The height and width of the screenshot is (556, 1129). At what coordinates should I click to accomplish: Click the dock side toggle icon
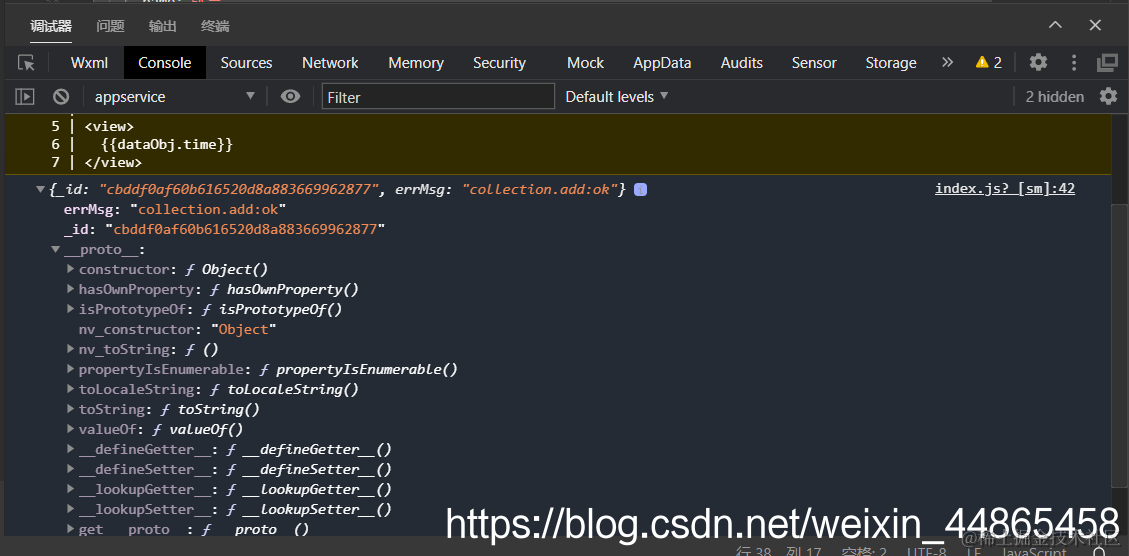click(1107, 63)
